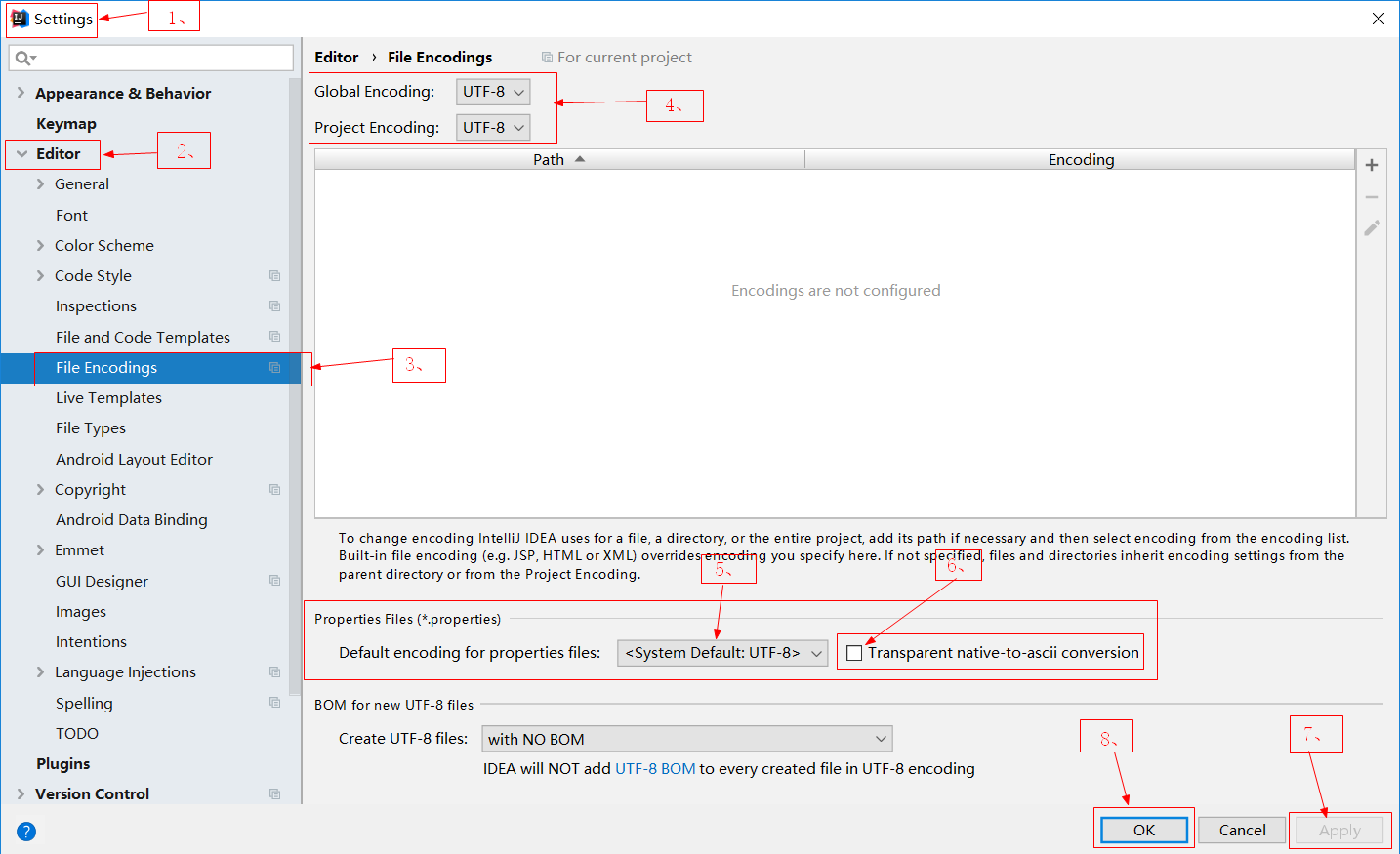Open Intentions settings page
This screenshot has width=1400, height=854.
(x=91, y=642)
